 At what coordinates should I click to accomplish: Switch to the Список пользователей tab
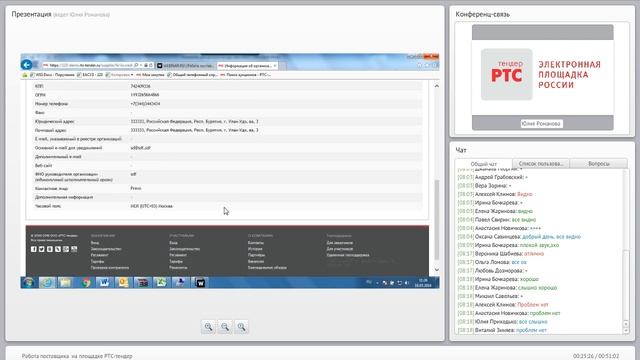(541, 164)
